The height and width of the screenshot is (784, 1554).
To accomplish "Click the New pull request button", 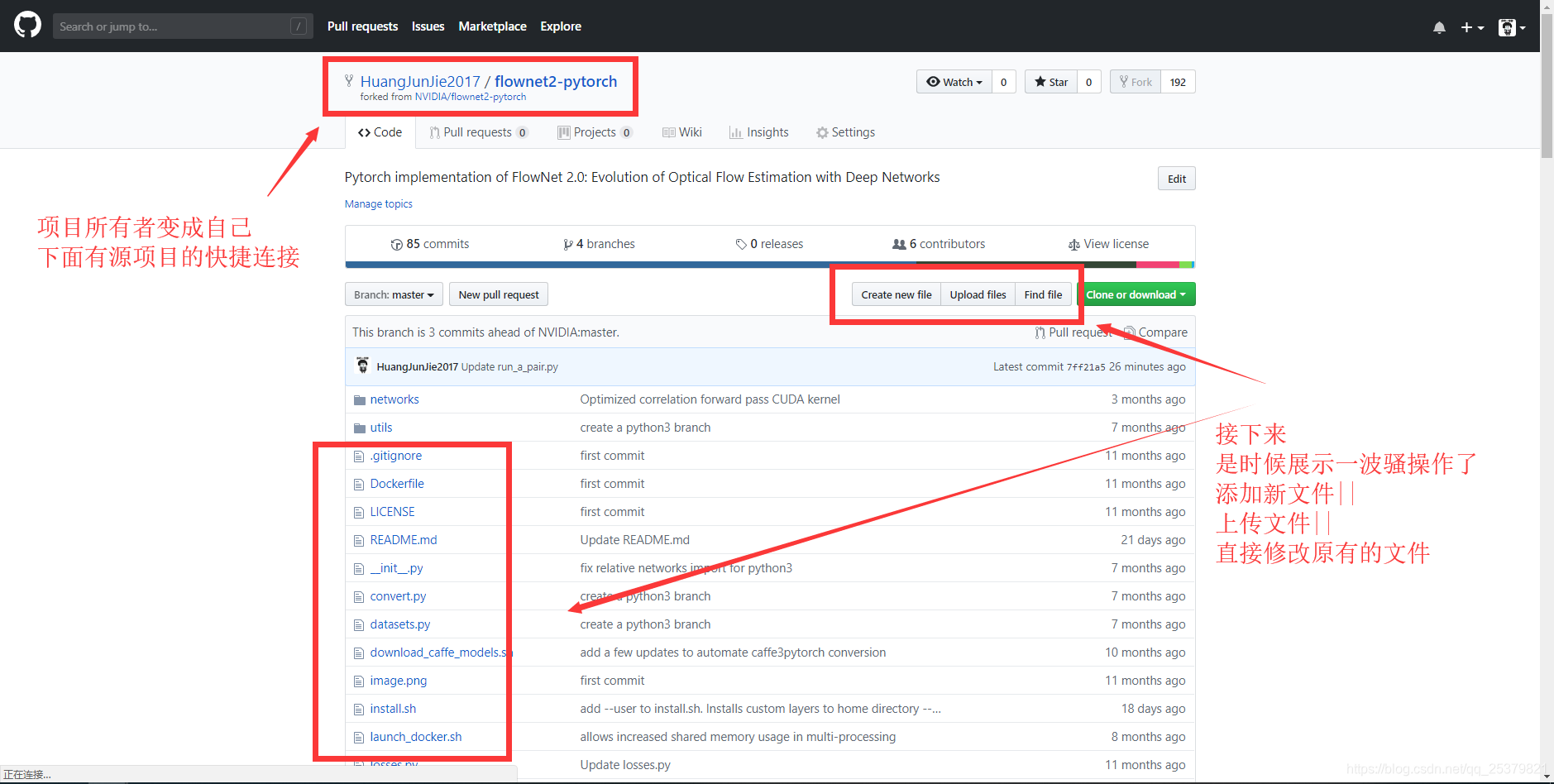I will (x=499, y=294).
